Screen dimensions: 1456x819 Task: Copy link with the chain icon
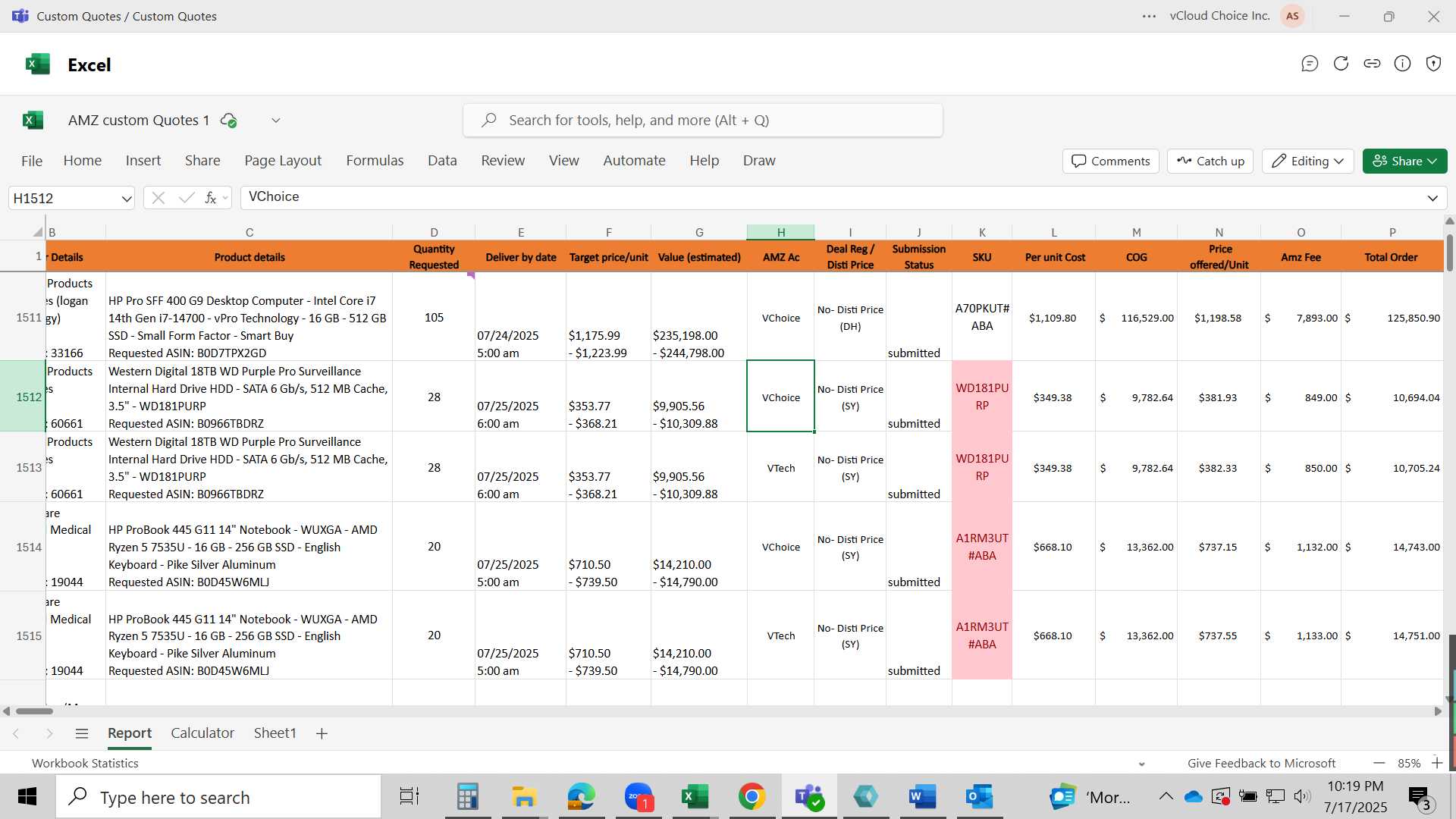[x=1372, y=64]
